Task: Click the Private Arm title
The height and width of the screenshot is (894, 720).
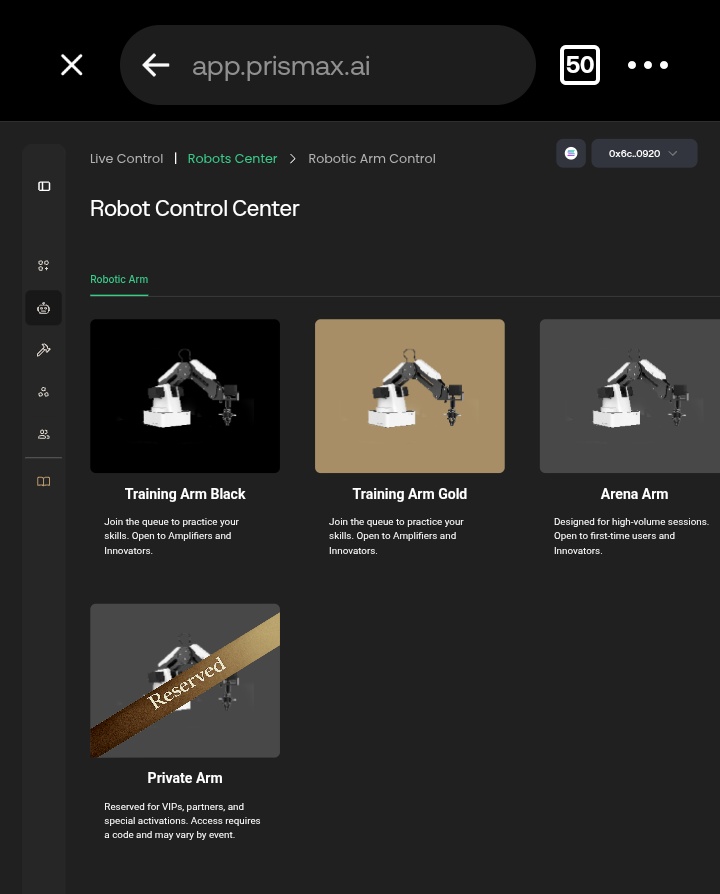Action: click(x=185, y=778)
